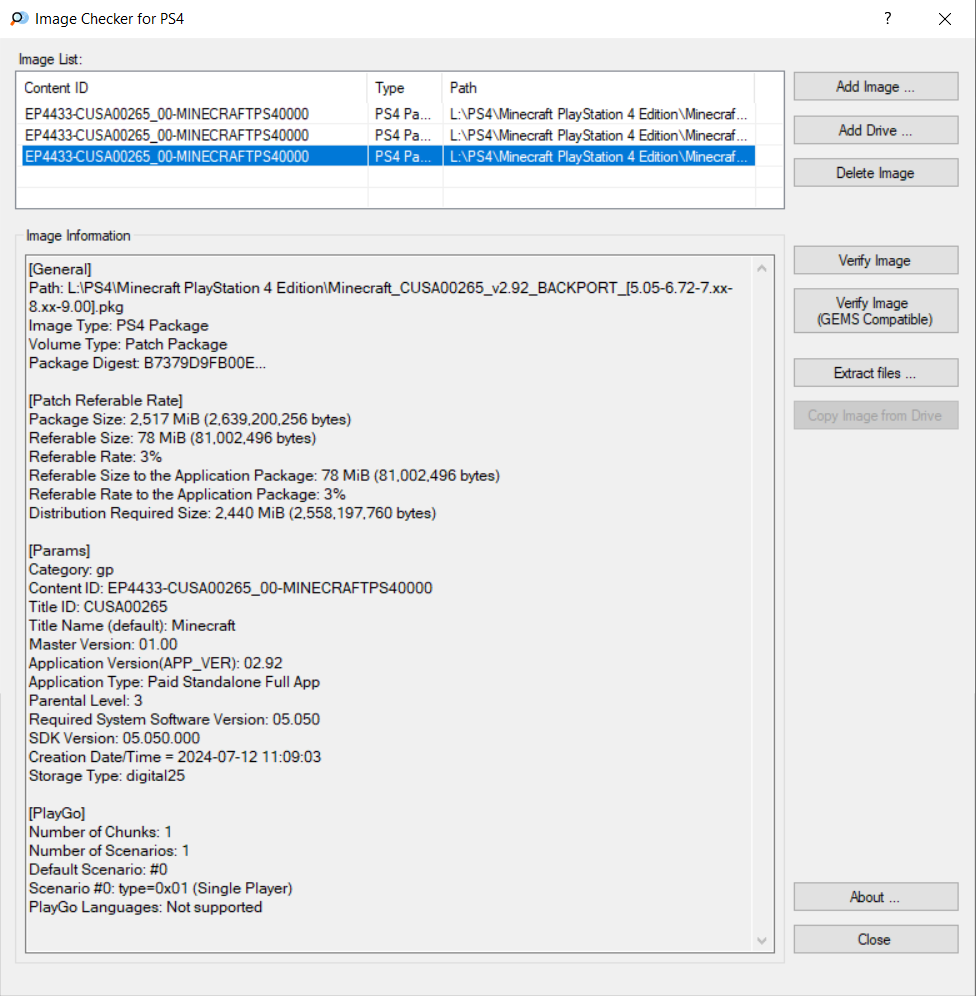Image resolution: width=976 pixels, height=996 pixels.
Task: Click the Application Version(APP_VER) line
Action: (x=156, y=663)
